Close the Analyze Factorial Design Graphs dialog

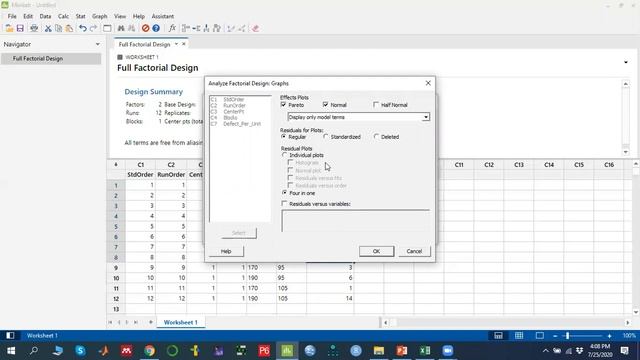coord(428,83)
